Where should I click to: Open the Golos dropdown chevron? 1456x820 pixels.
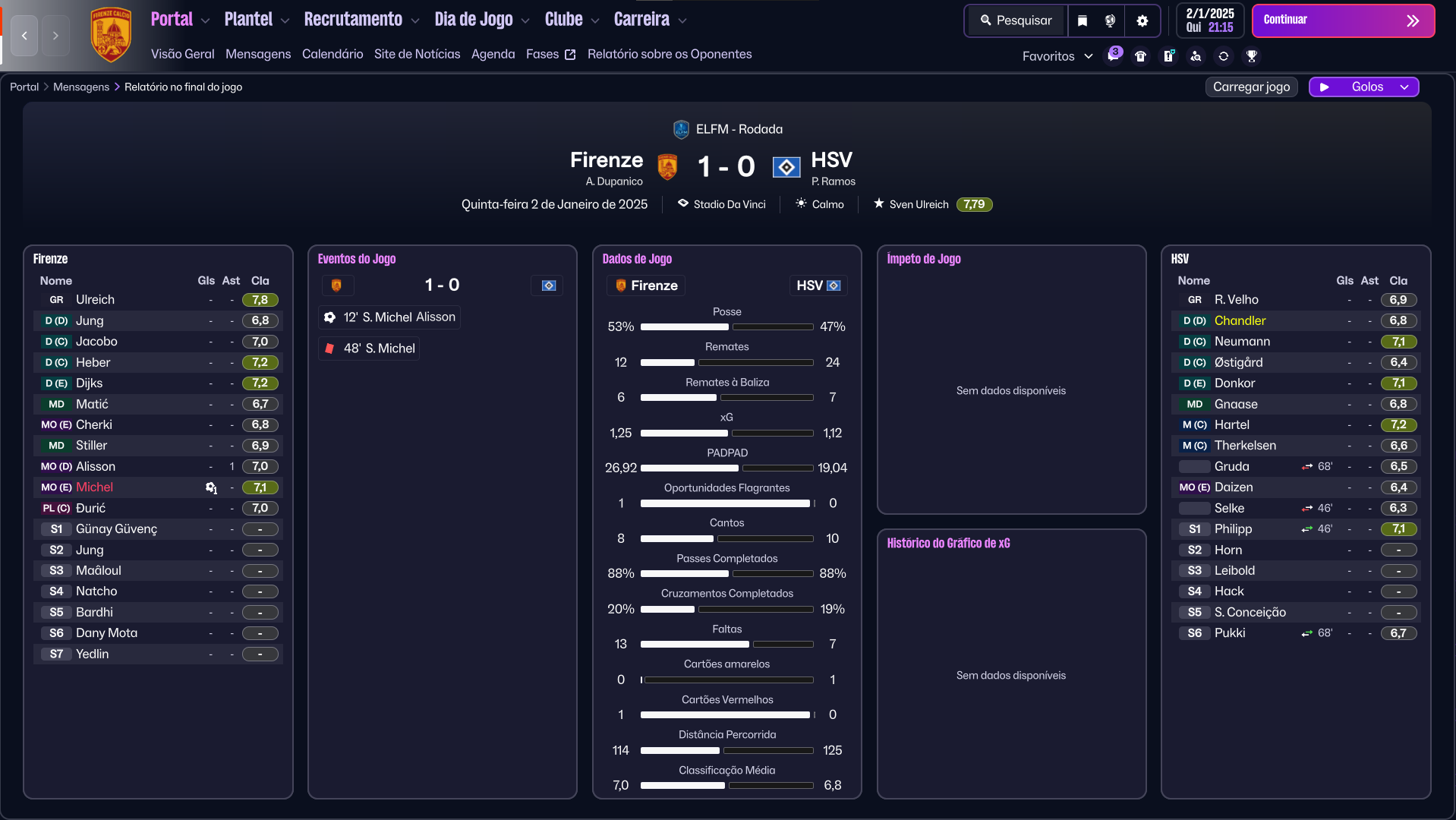[x=1404, y=87]
